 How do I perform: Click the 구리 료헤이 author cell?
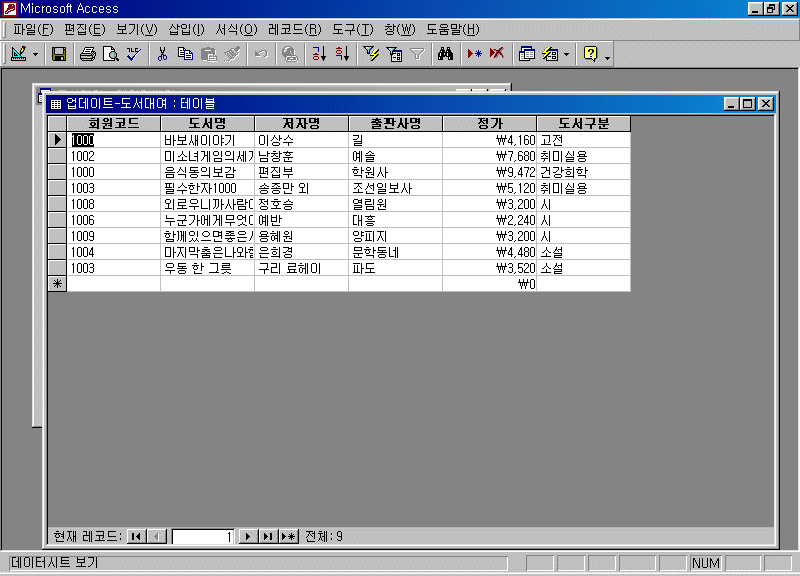302,268
